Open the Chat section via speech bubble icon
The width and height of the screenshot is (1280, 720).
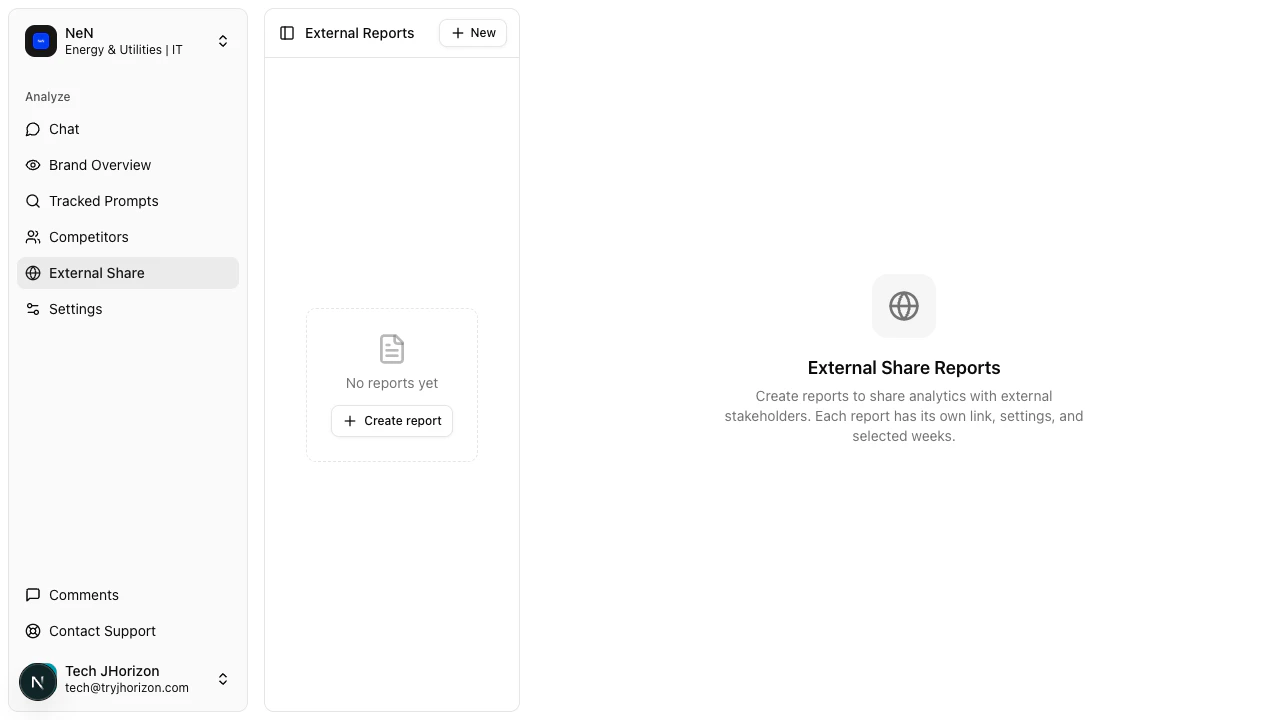coord(33,129)
